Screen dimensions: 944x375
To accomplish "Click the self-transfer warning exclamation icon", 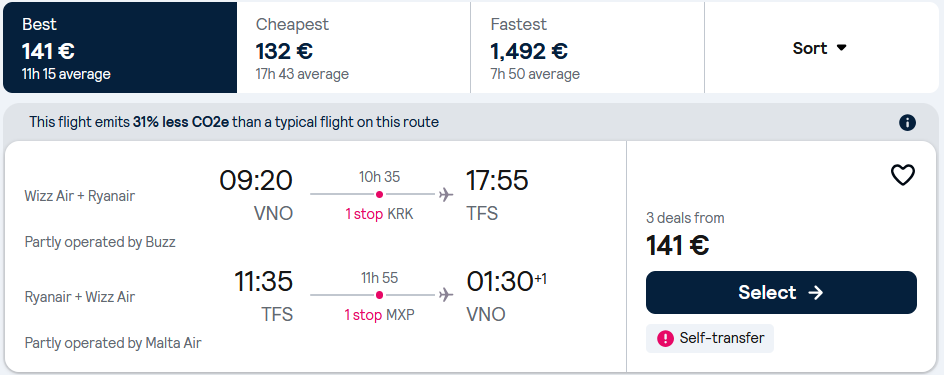I will tap(665, 338).
